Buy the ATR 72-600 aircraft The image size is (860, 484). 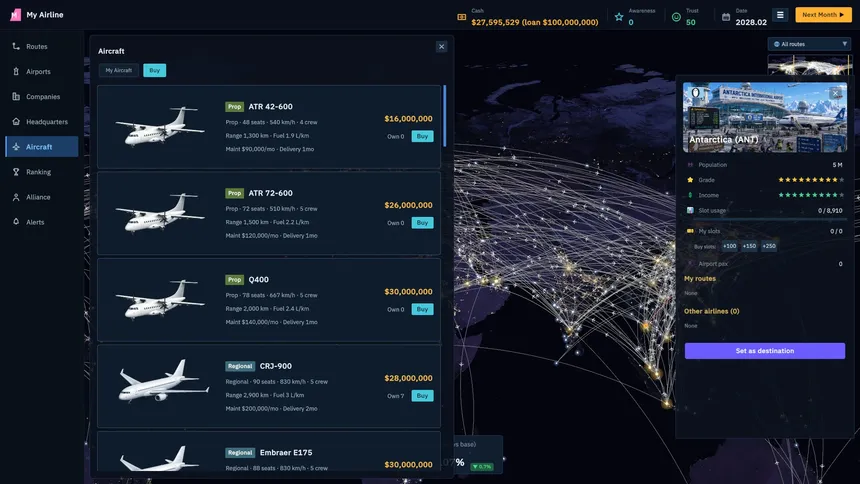tap(422, 223)
